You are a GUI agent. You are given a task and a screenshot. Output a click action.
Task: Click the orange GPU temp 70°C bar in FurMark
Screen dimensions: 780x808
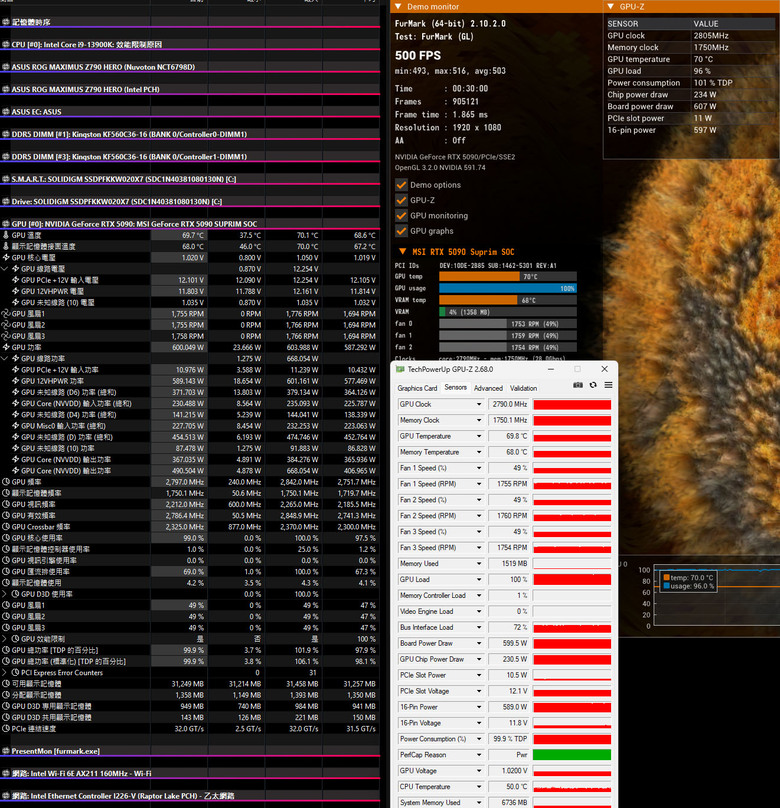pos(479,277)
